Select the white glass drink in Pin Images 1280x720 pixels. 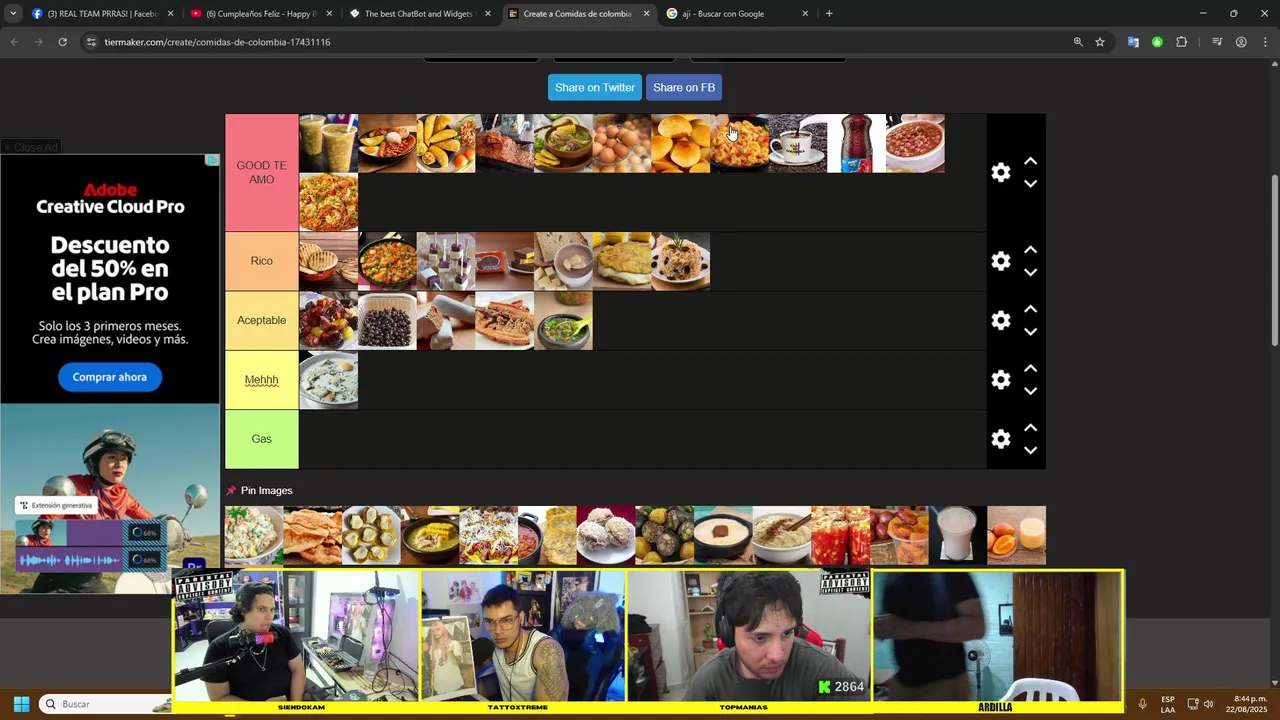pyautogui.click(x=957, y=535)
